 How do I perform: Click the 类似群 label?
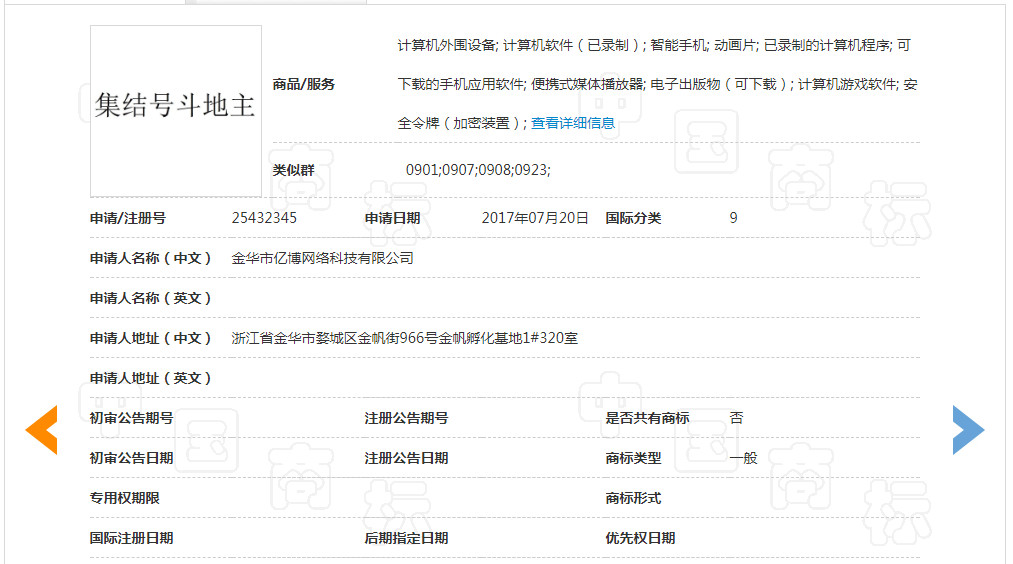point(293,170)
